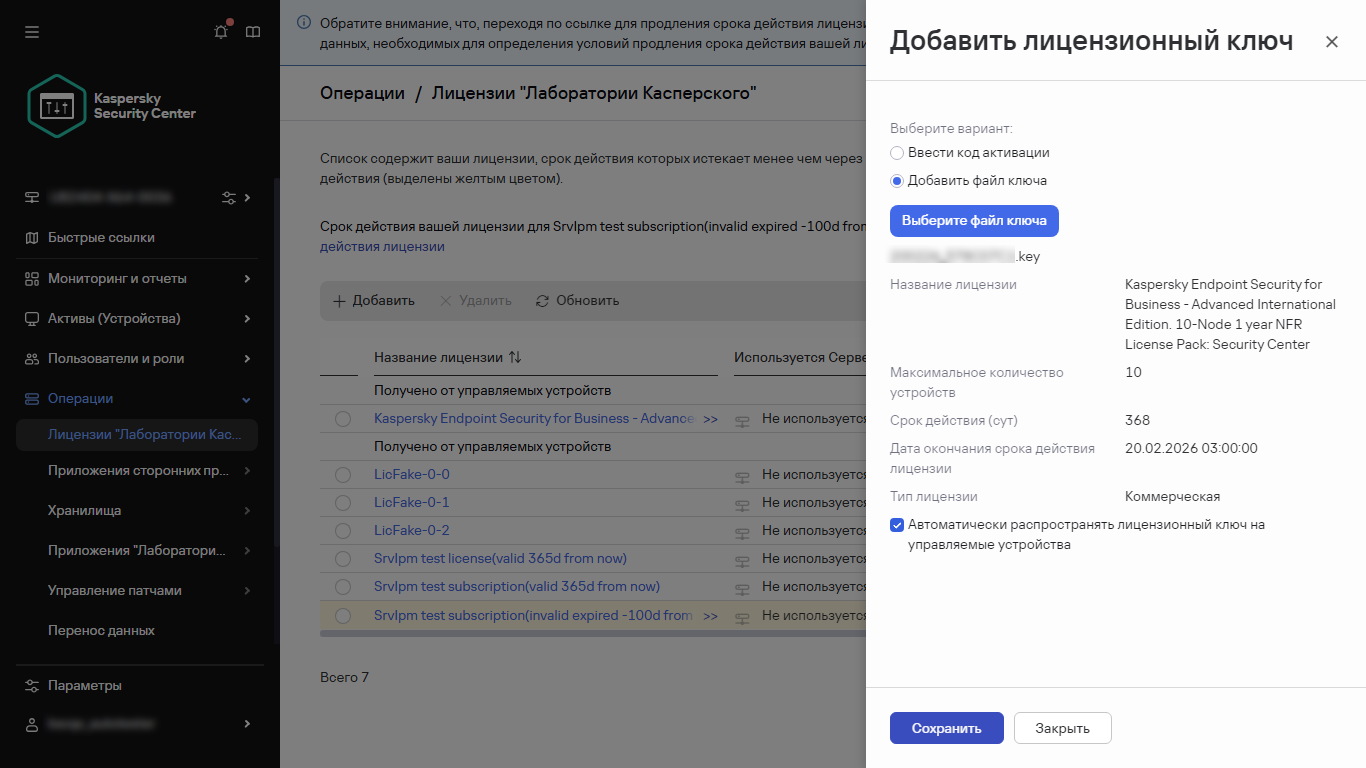Select radio button for SrvIpm test license row
1366x768 pixels.
point(343,558)
